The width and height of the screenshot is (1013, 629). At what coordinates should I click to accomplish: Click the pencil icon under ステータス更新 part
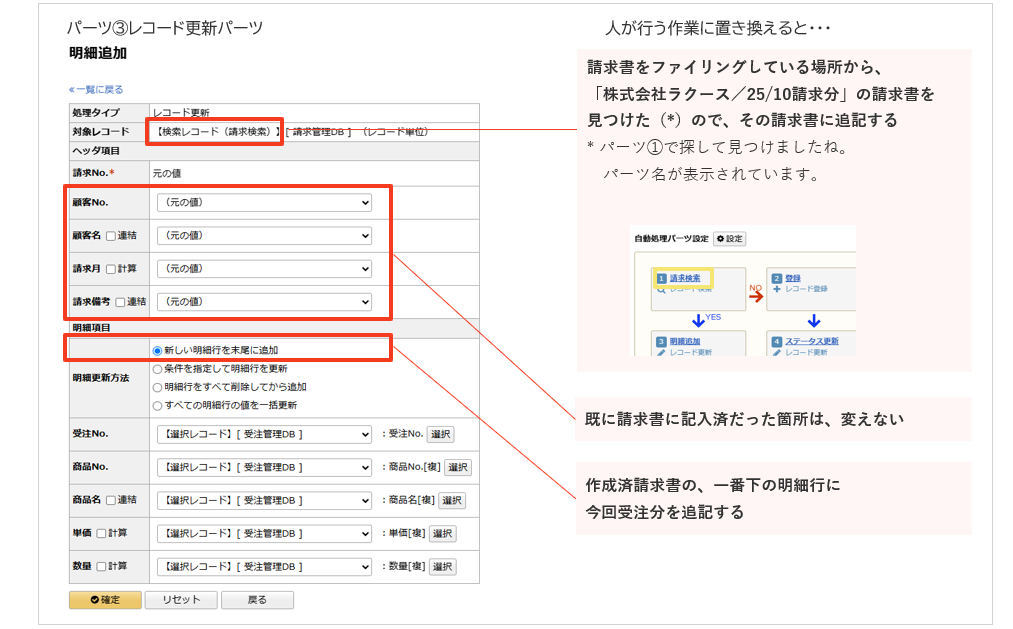tap(777, 351)
